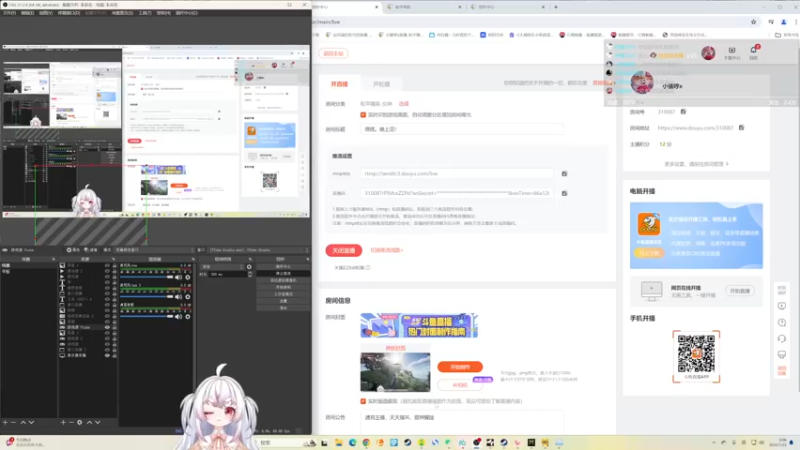Toggle the game-screen recognition checkbox under room category

coord(363,115)
